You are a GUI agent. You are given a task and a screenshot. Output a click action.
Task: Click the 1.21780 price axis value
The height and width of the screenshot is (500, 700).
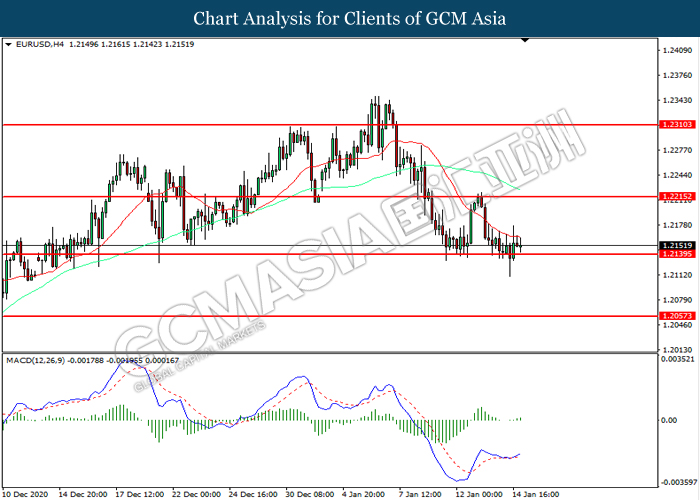[677, 225]
